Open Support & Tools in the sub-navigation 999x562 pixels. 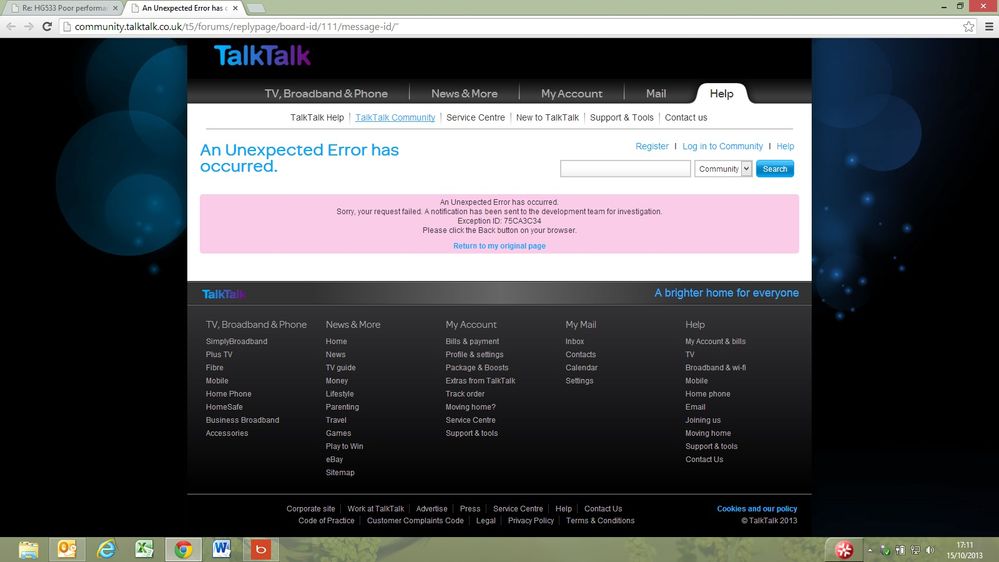coord(622,117)
